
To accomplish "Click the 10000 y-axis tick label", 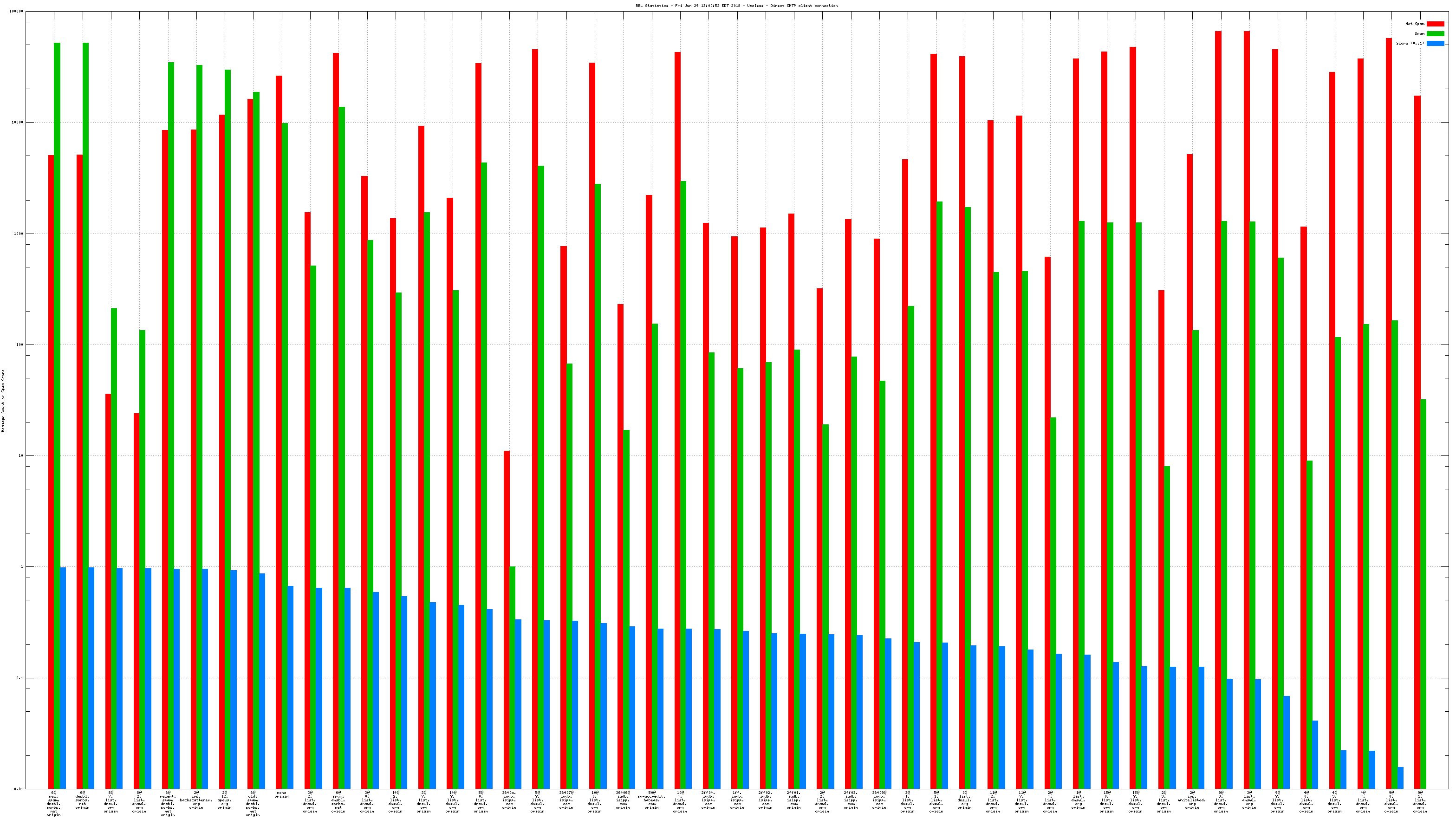I will point(18,123).
